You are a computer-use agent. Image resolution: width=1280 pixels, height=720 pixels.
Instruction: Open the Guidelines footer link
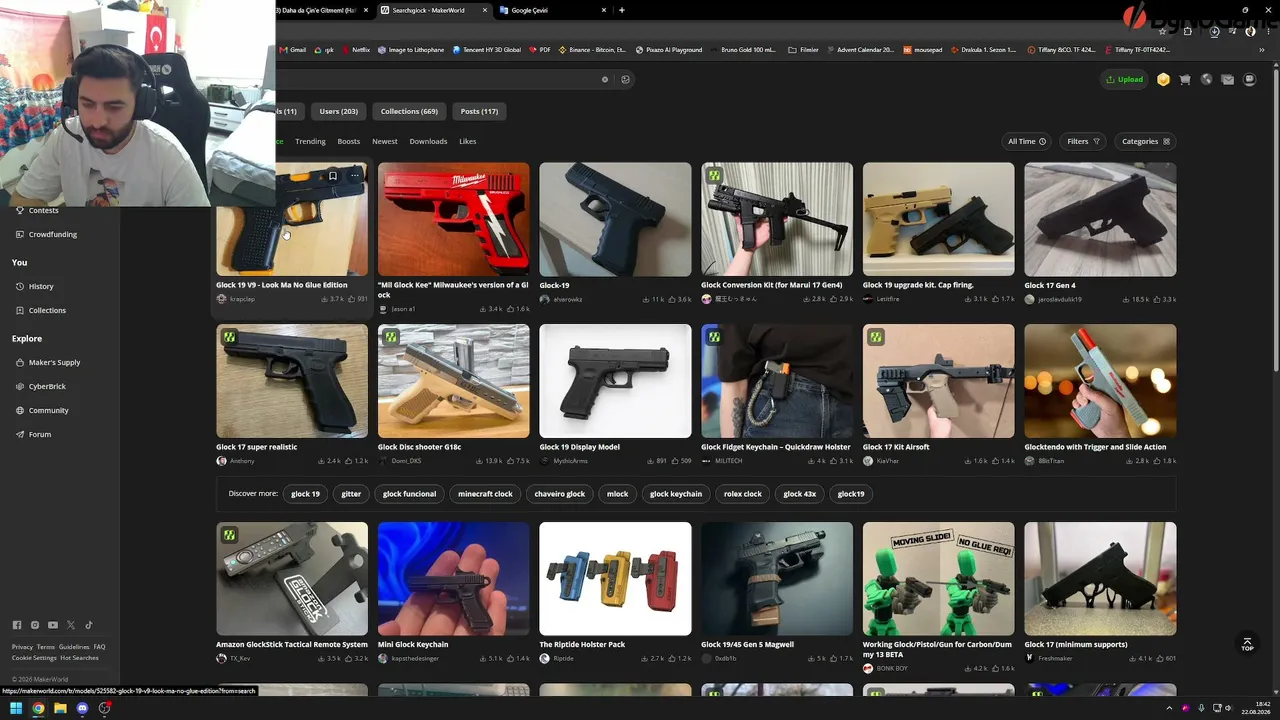point(74,647)
